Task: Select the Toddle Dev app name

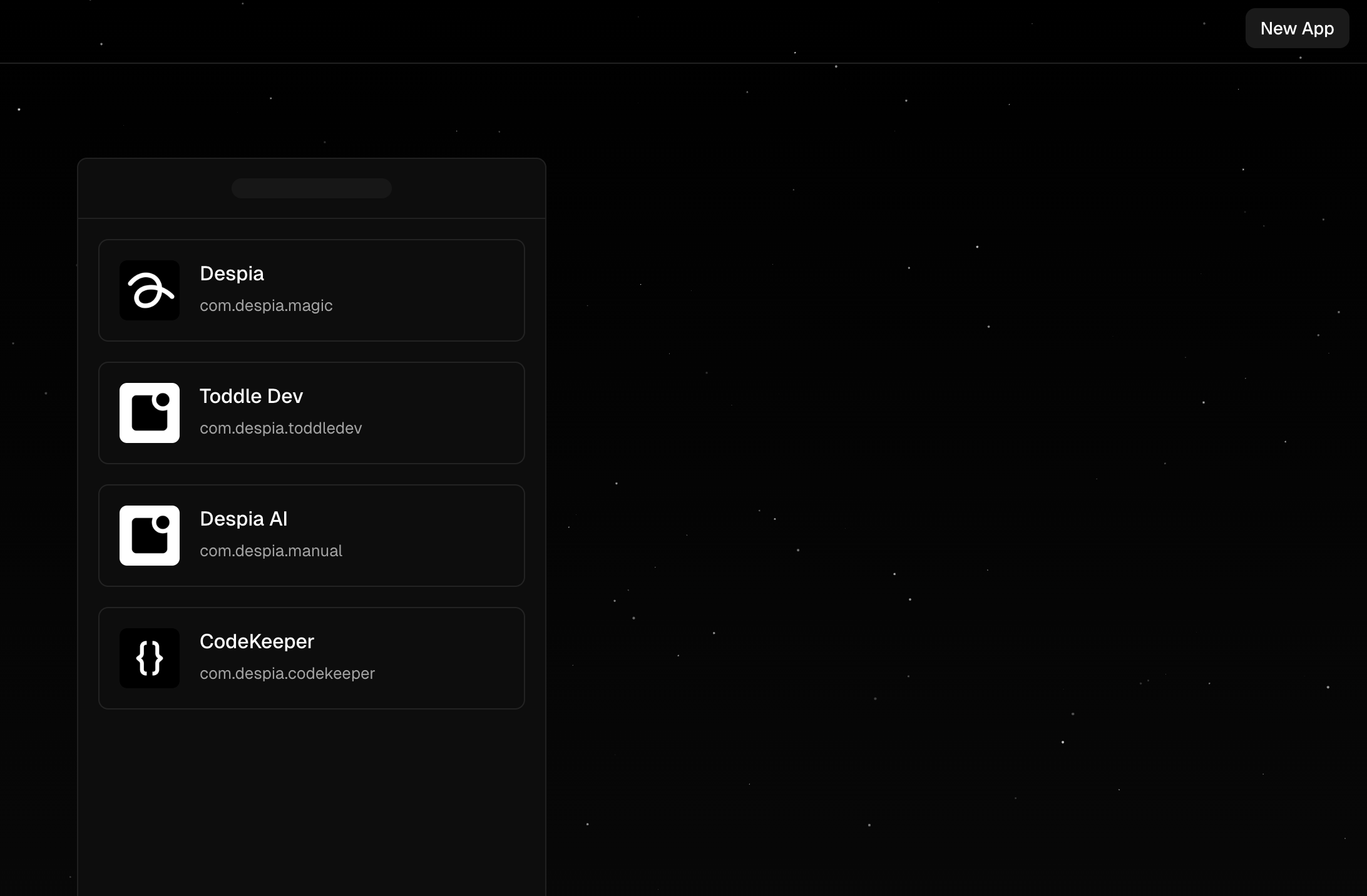Action: (x=251, y=397)
